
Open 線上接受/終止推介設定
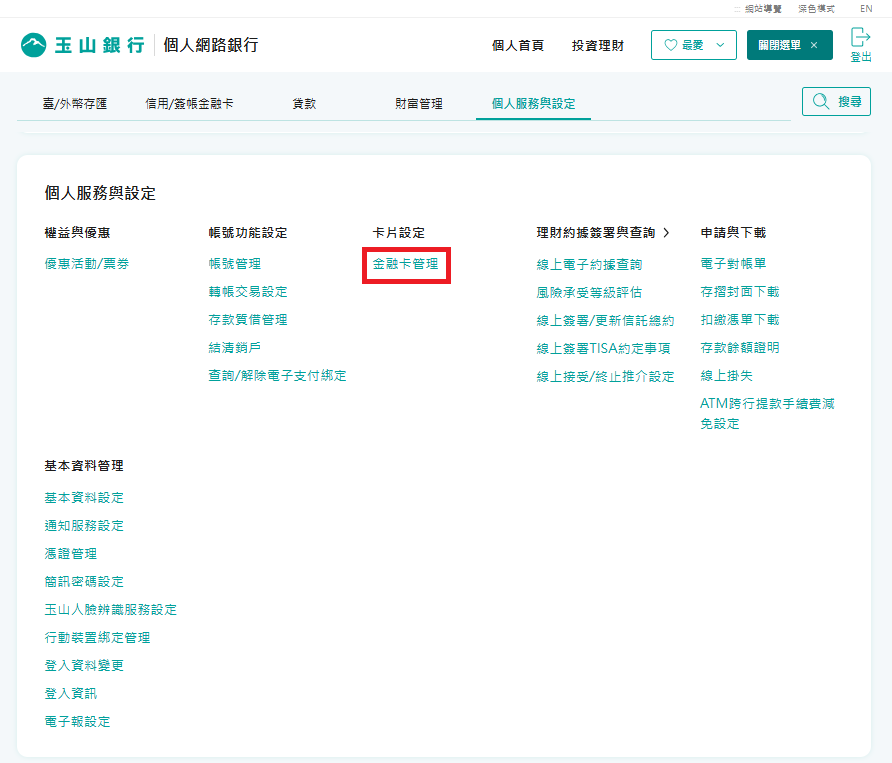point(605,376)
